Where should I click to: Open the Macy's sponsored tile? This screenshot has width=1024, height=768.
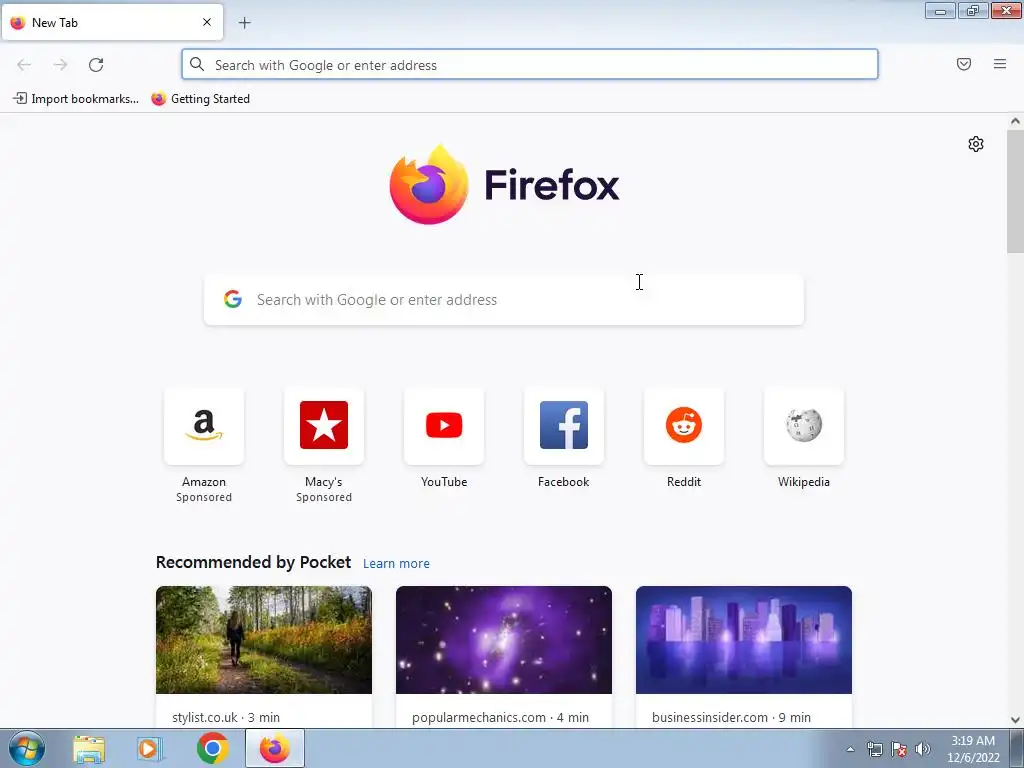pos(324,426)
